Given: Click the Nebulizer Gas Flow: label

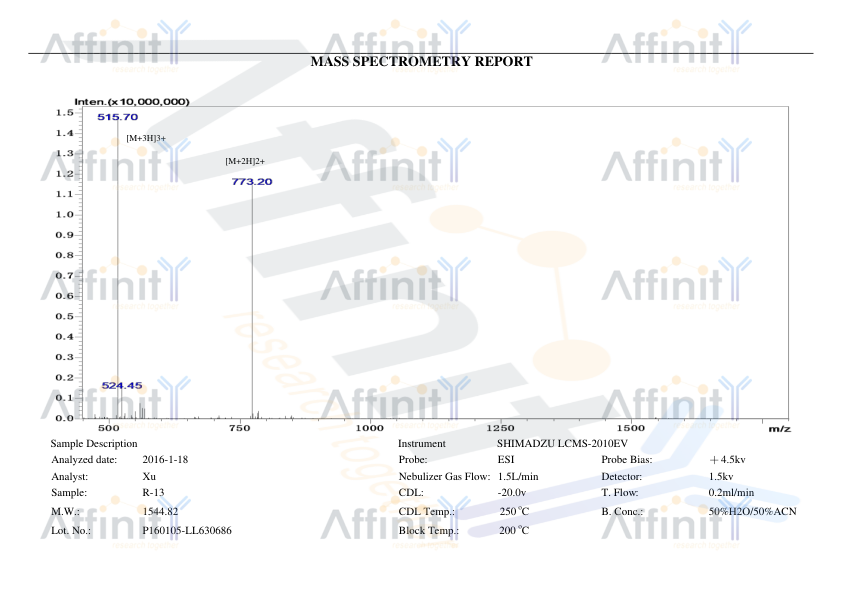Looking at the screenshot, I should (445, 477).
